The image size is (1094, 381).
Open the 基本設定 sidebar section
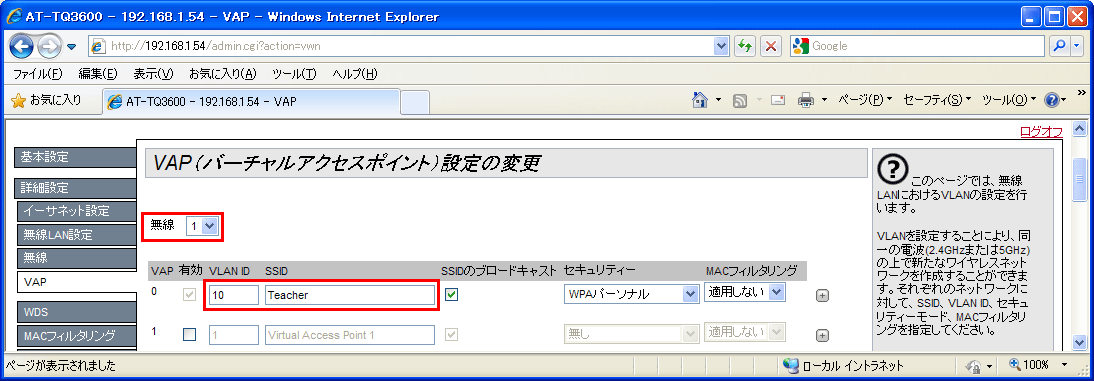[75, 157]
